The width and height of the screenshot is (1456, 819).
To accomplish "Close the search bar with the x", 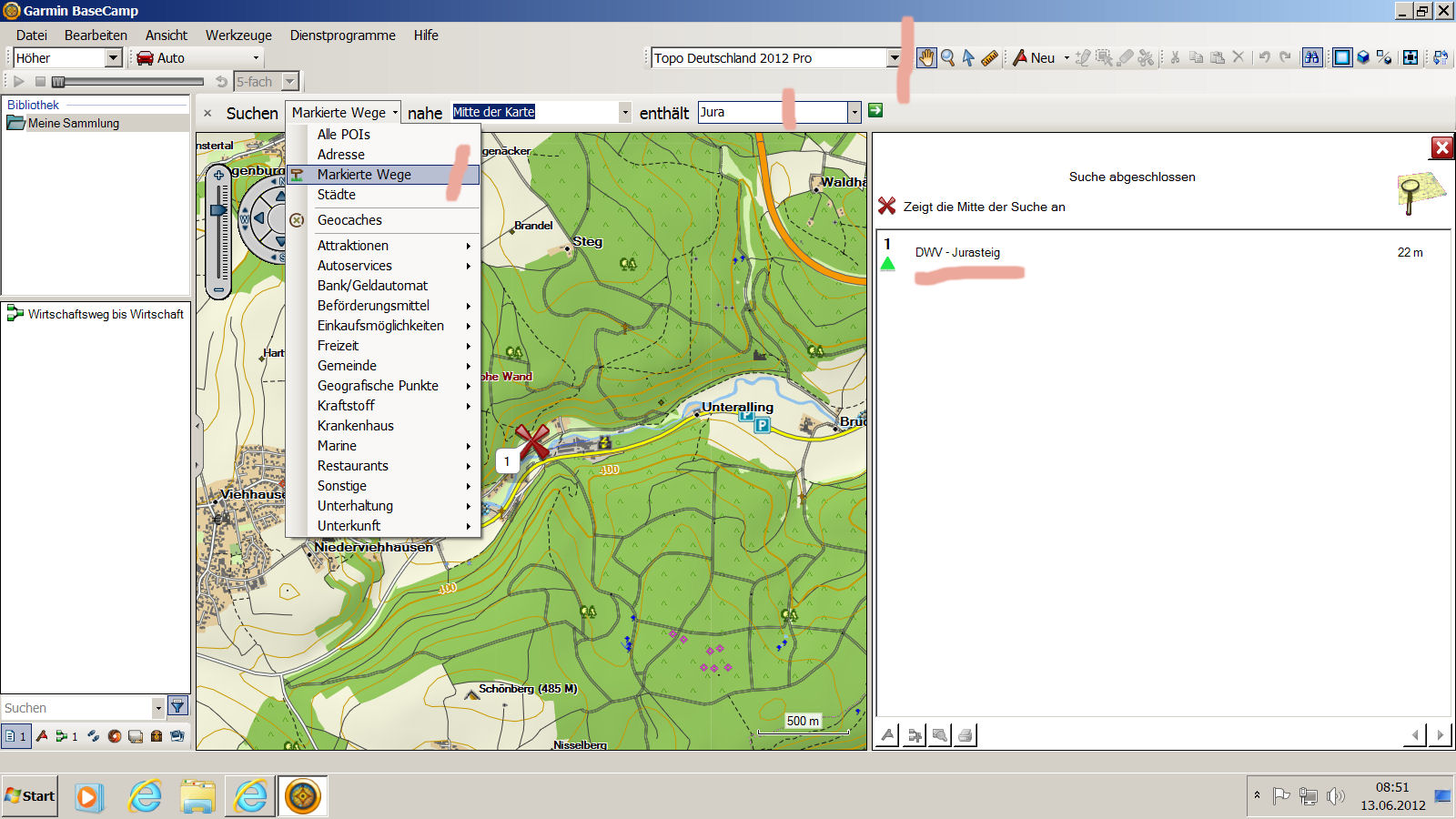I will pyautogui.click(x=207, y=113).
